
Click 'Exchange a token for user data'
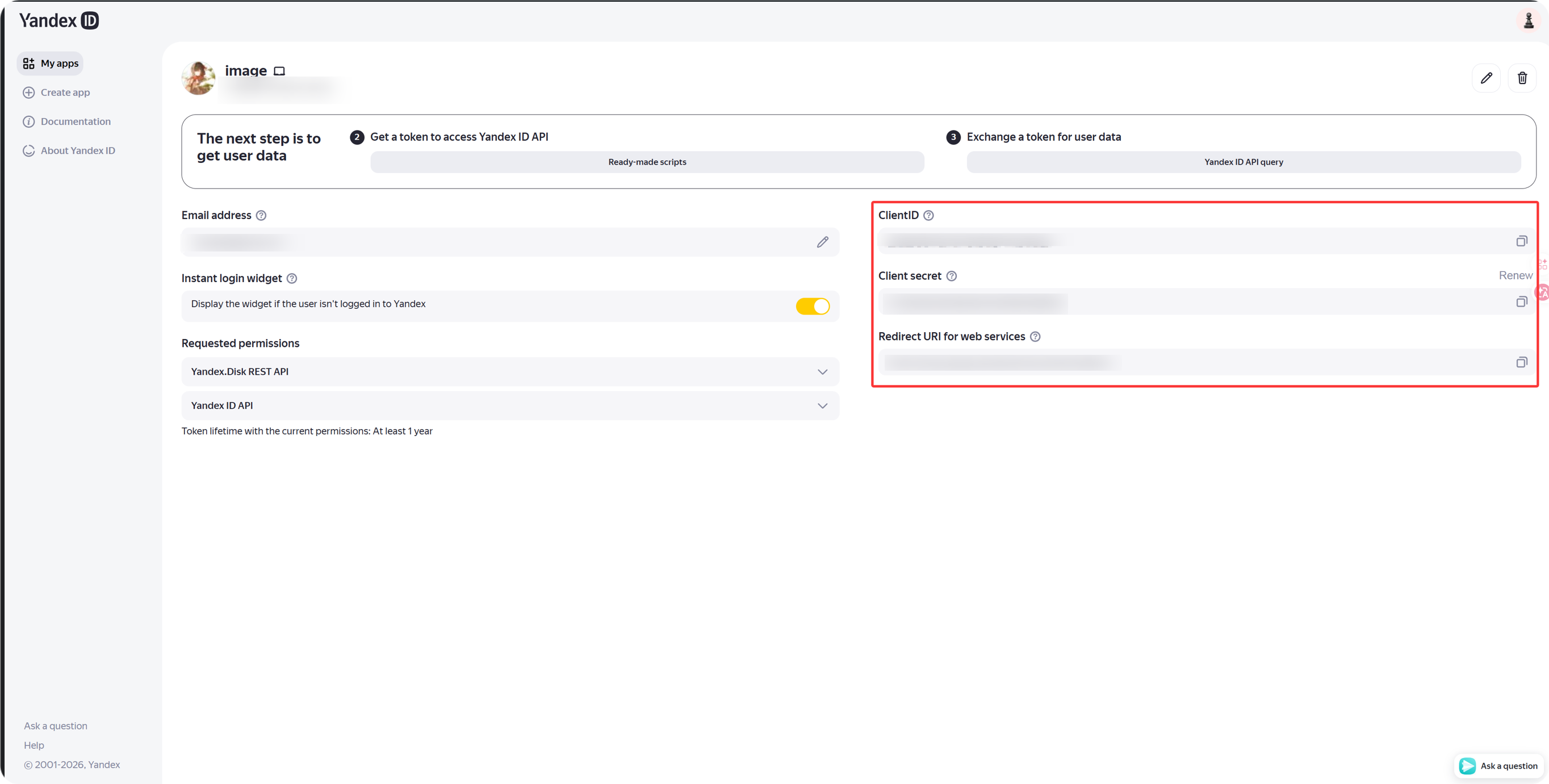pos(1043,137)
